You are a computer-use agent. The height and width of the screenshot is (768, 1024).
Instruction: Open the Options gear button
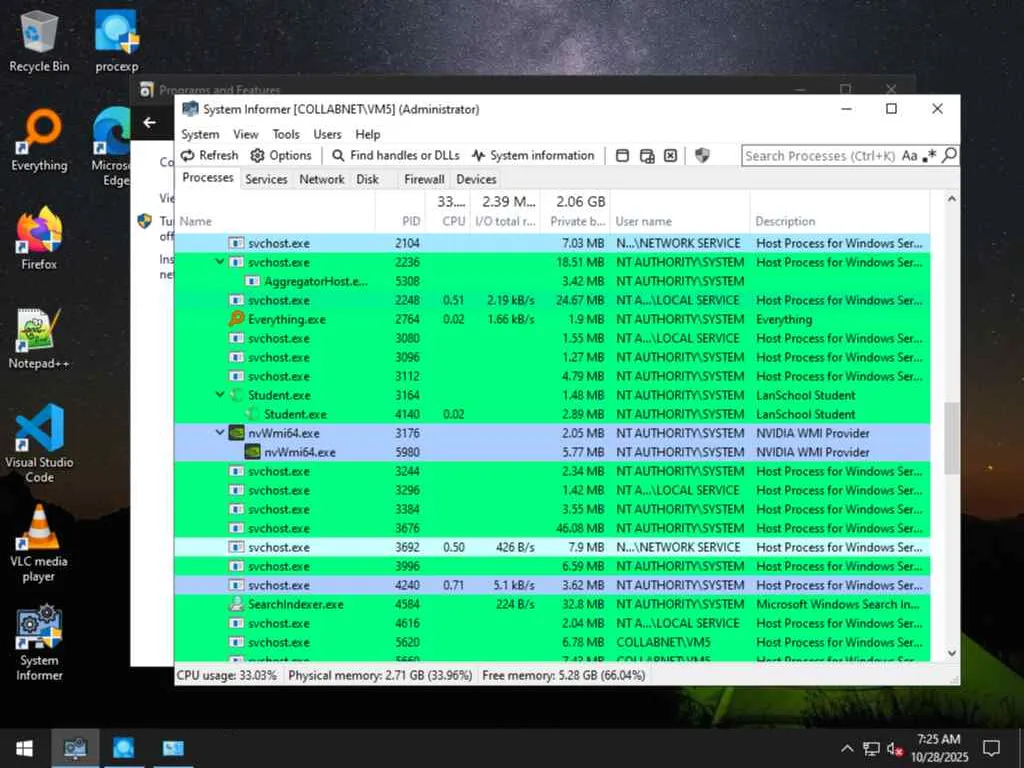click(x=281, y=155)
